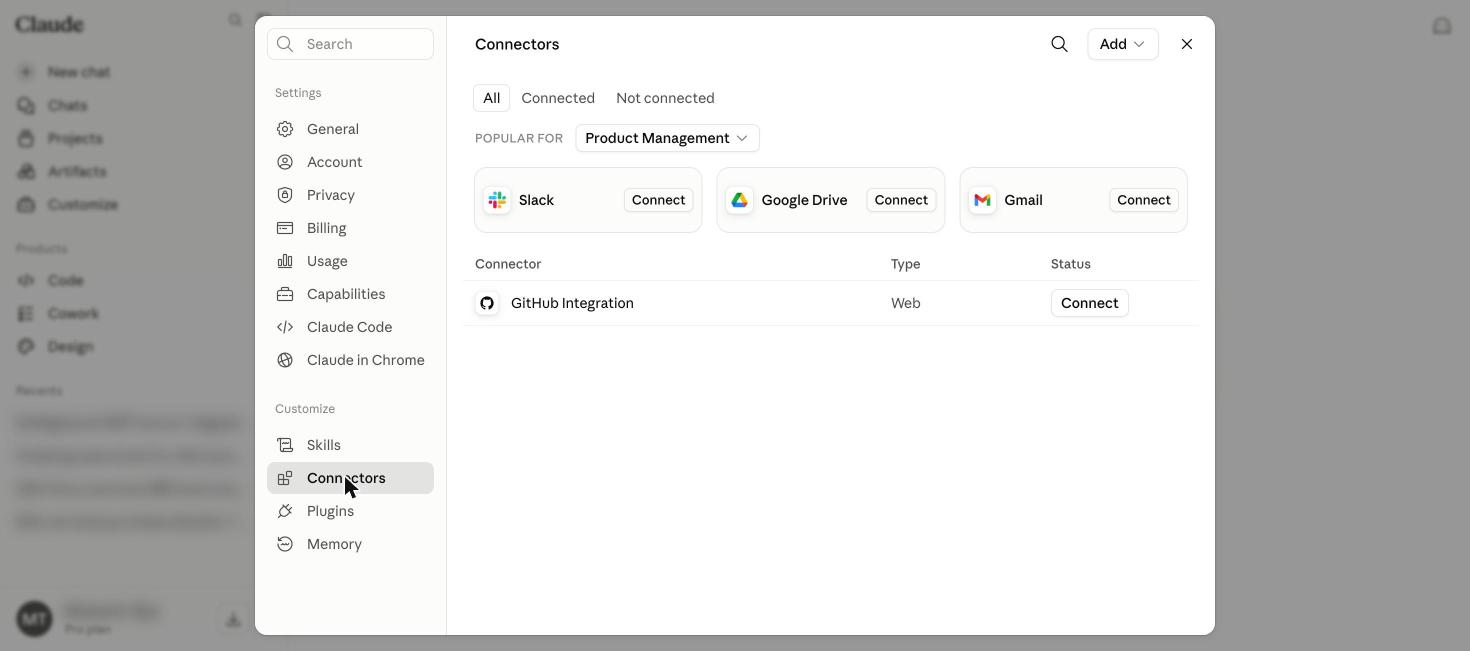Click the GitHub Integration name

(x=572, y=303)
